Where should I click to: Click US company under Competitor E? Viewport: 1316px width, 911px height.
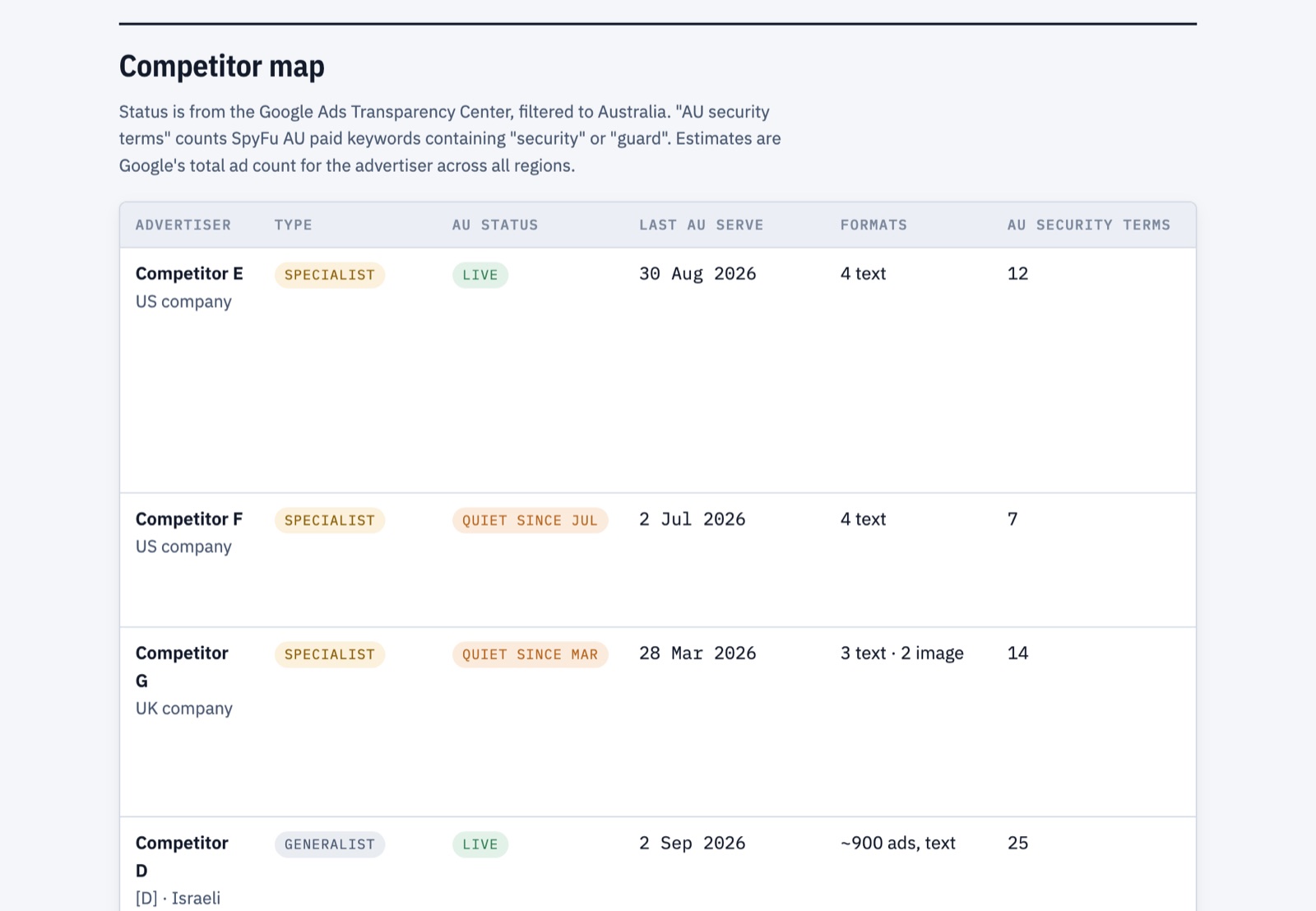184,302
